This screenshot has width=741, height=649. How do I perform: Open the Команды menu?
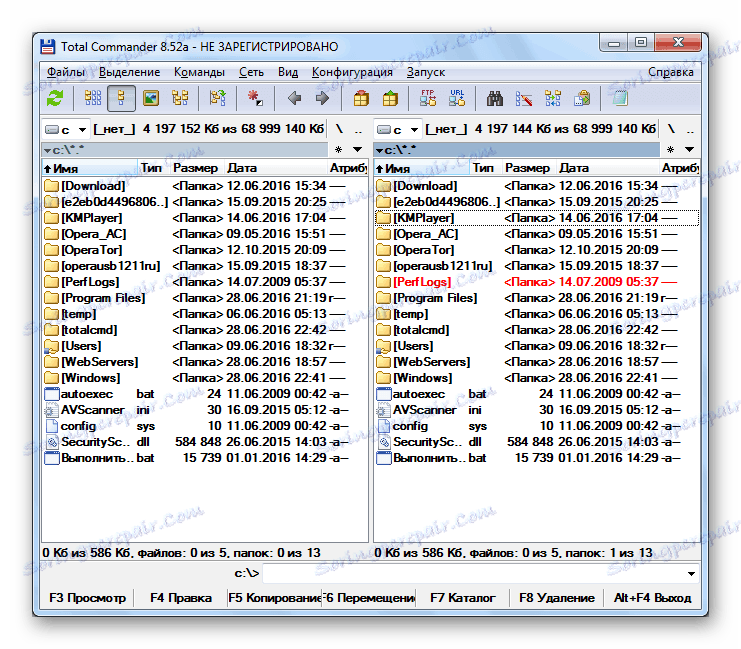click(199, 72)
